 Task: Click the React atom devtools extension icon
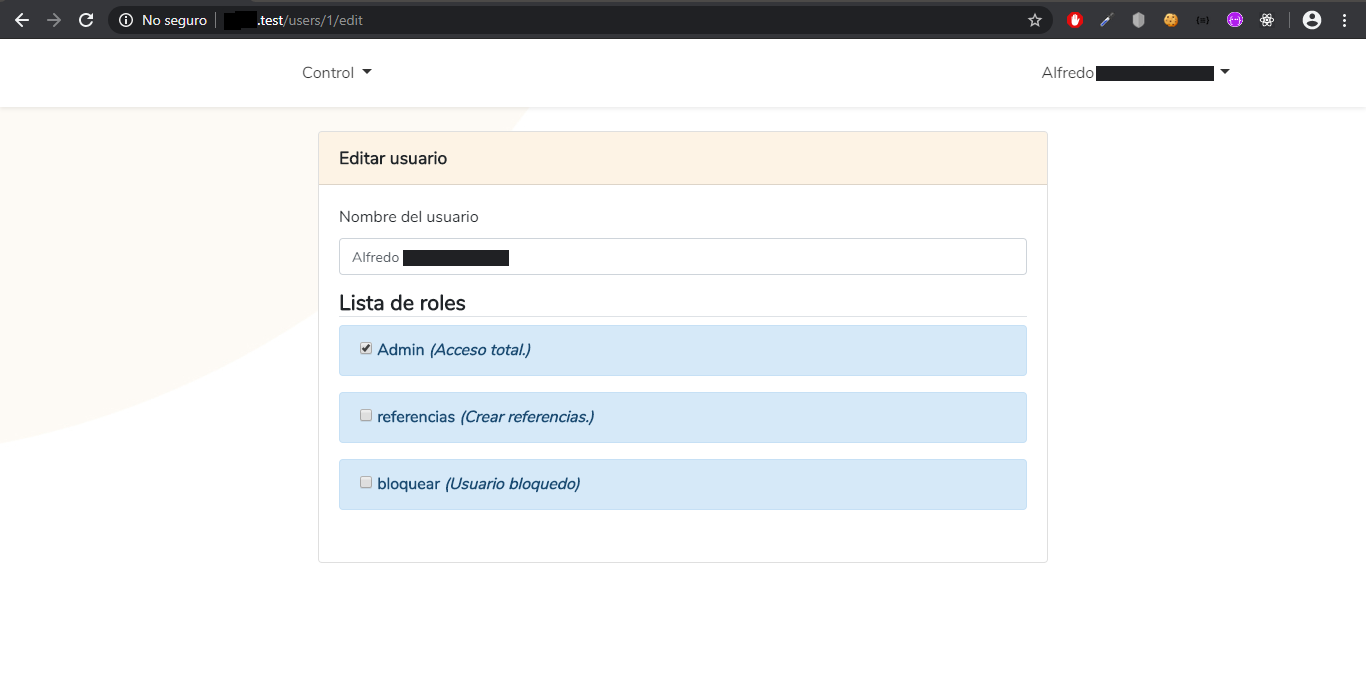[x=1267, y=20]
